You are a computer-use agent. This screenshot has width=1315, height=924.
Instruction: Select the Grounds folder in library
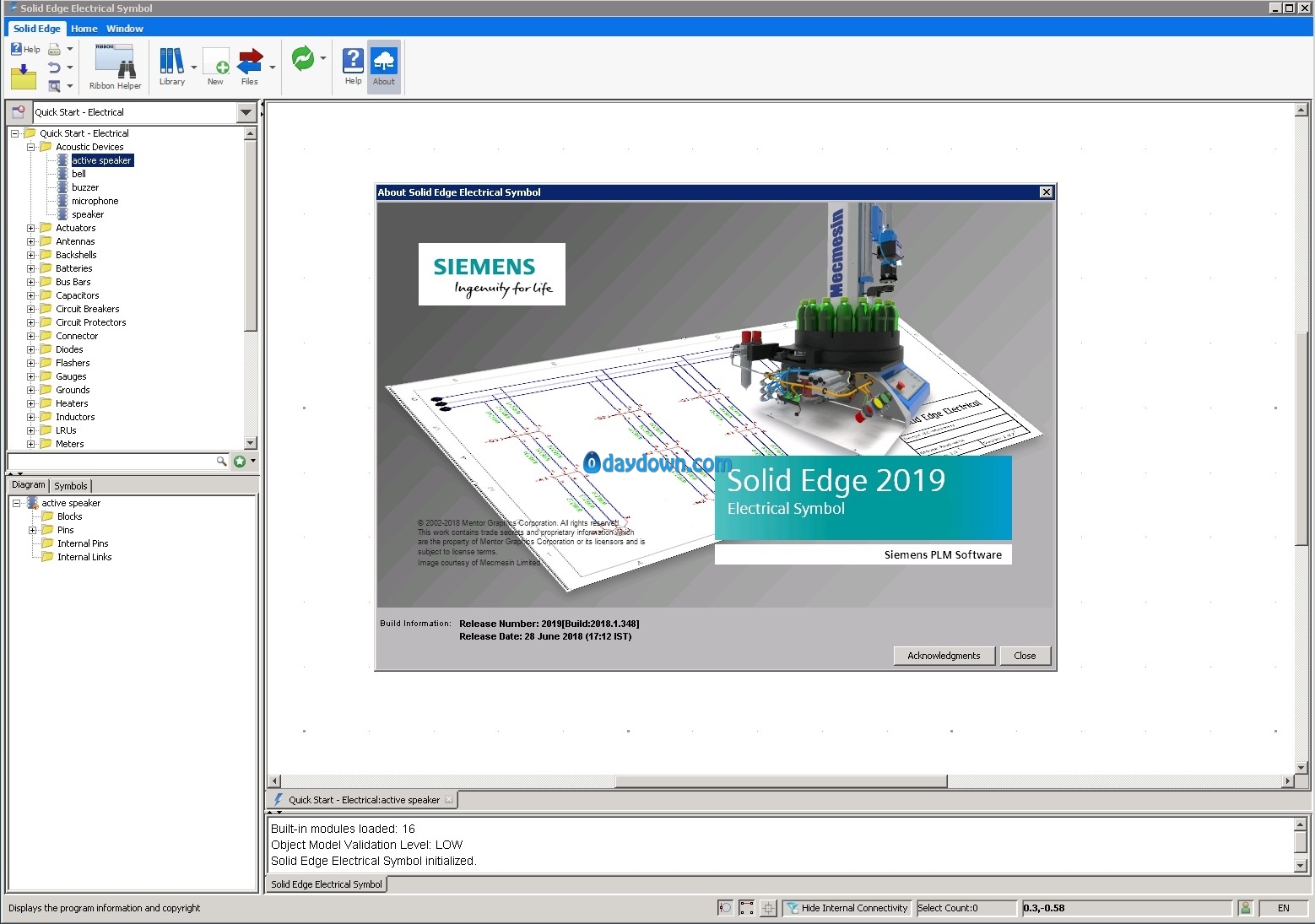pyautogui.click(x=73, y=390)
